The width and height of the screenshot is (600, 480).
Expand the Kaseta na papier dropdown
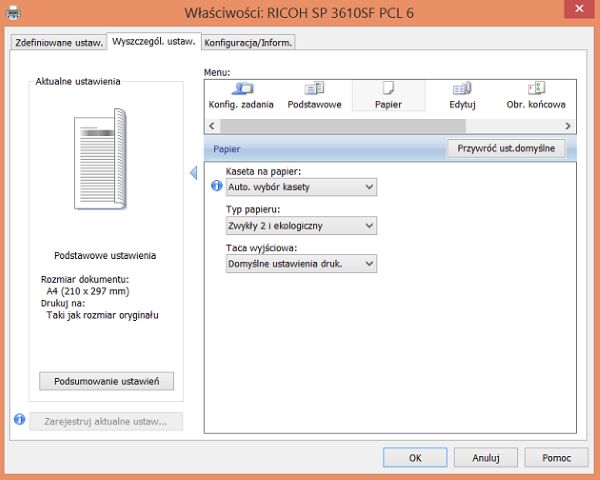pos(301,187)
